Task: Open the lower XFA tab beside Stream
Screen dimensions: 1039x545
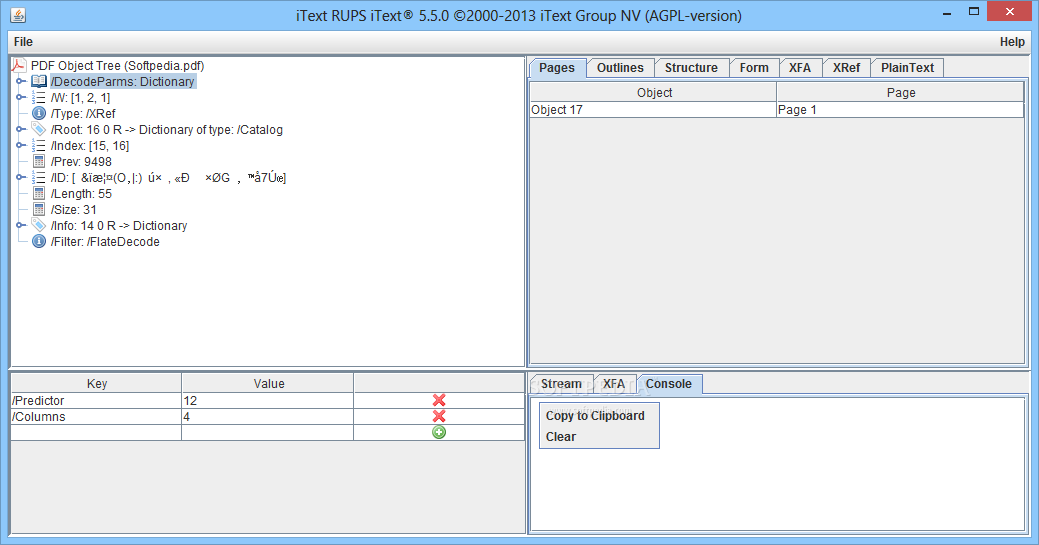Action: point(614,384)
